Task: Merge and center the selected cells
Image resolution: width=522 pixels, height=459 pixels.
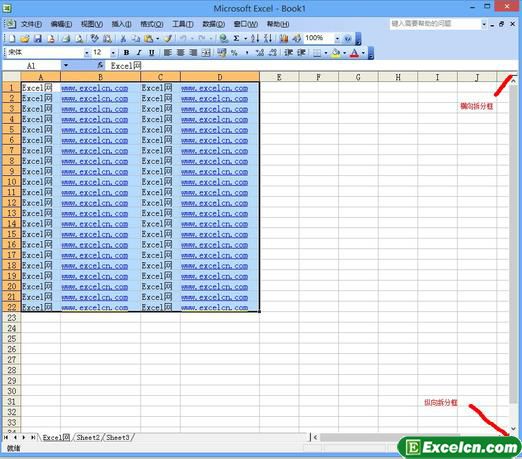Action: [206, 53]
